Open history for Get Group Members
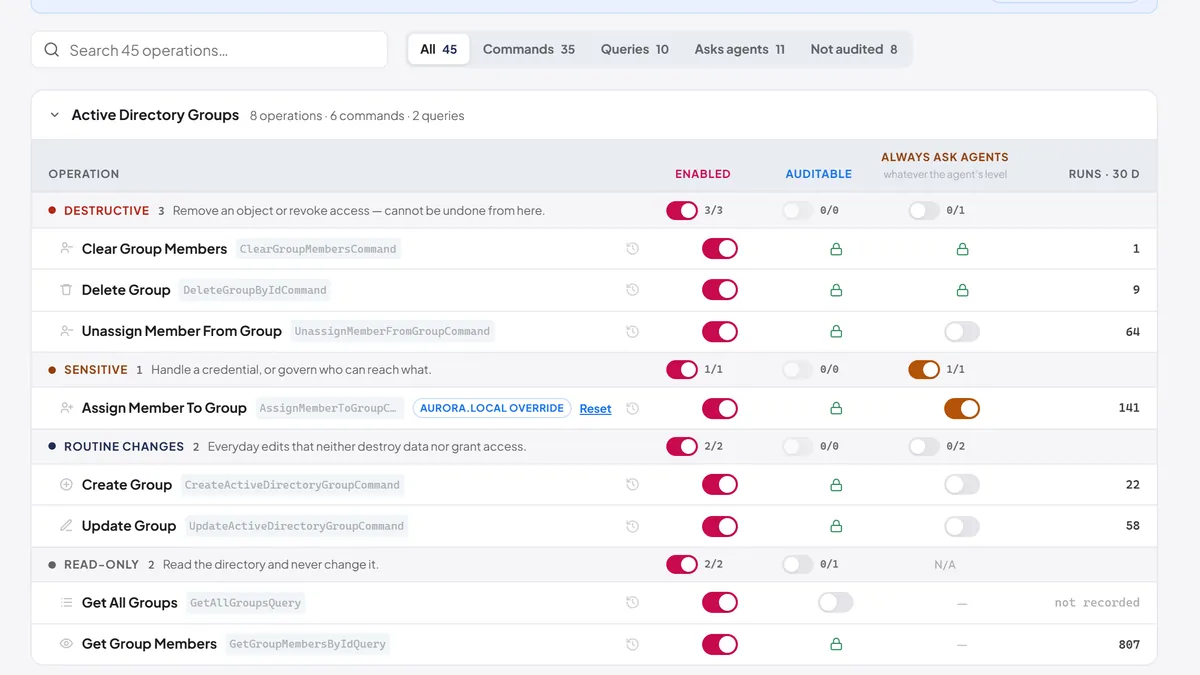 632,644
